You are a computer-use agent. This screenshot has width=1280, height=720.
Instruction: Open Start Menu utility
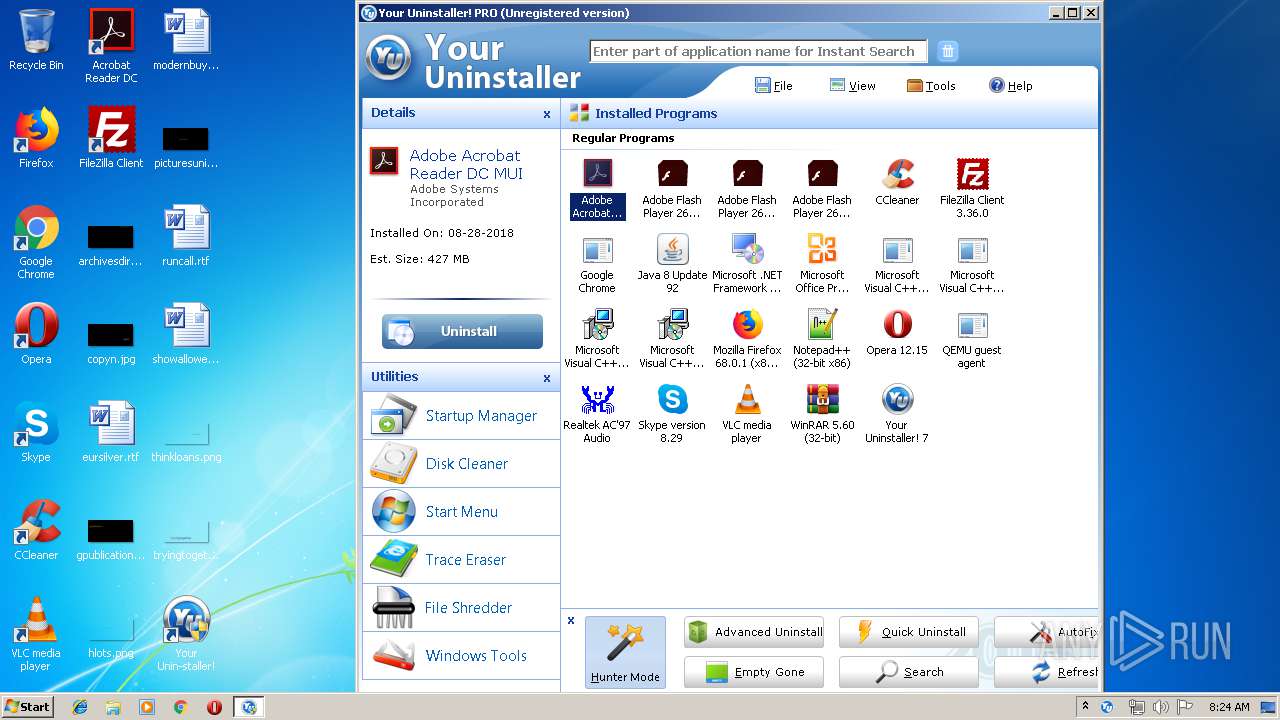(x=461, y=511)
